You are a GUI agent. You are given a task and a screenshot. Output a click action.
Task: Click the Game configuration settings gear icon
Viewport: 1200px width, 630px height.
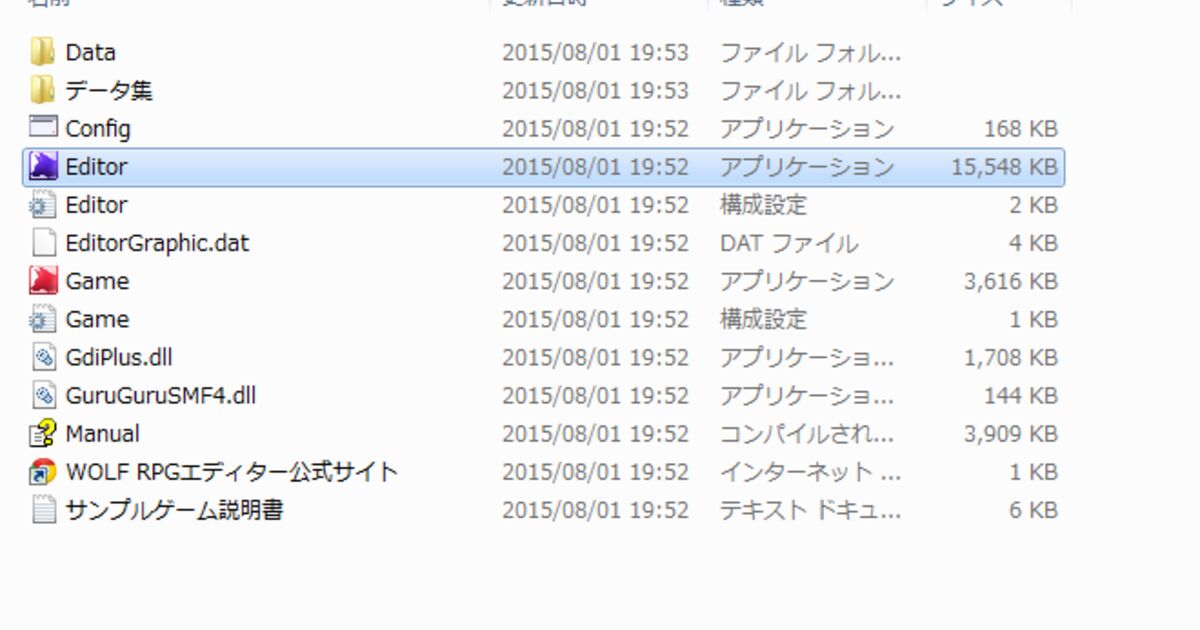(43, 319)
